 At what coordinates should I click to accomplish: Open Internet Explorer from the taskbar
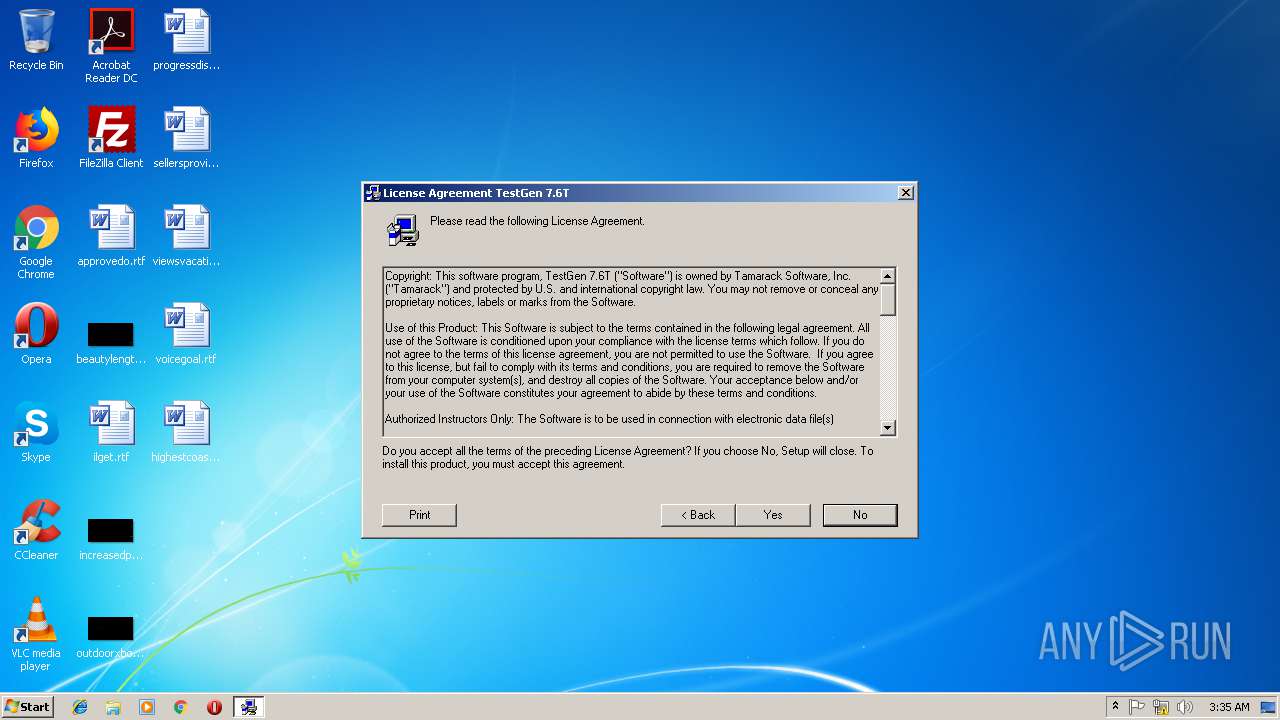tap(80, 707)
